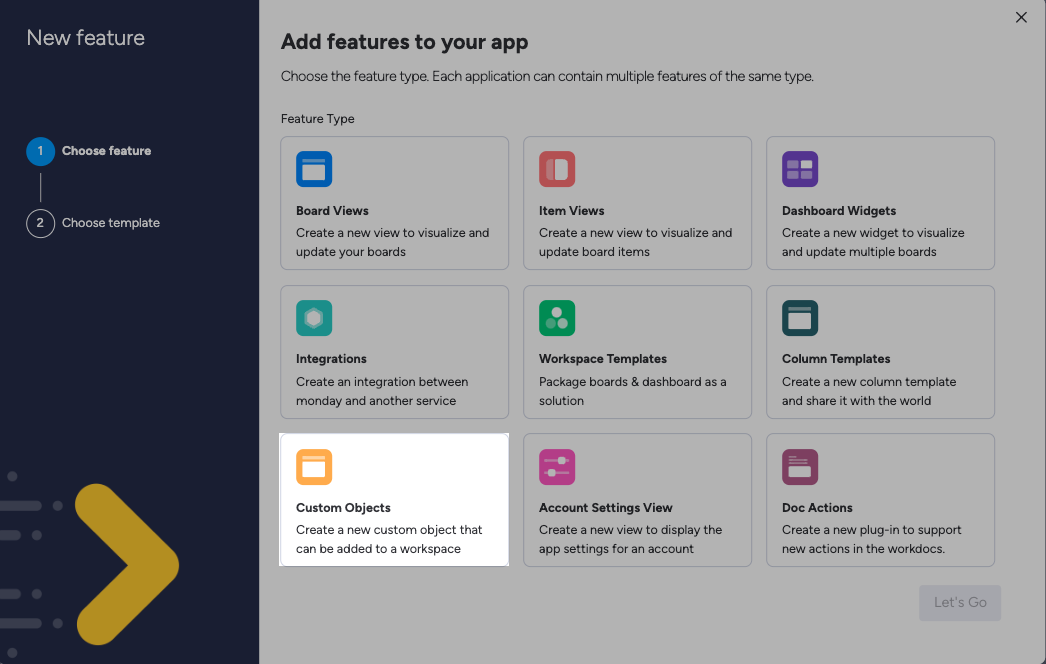Click the Custom Objects card title

pos(343,508)
